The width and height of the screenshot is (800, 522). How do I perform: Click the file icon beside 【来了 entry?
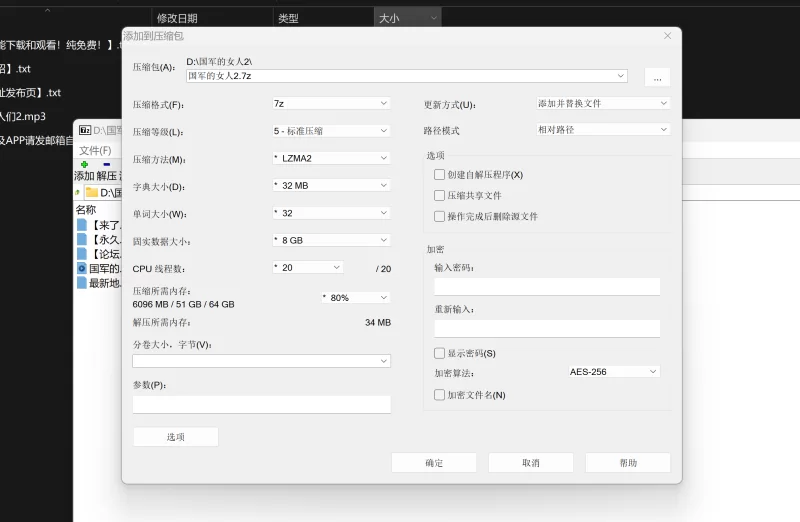coord(82,225)
